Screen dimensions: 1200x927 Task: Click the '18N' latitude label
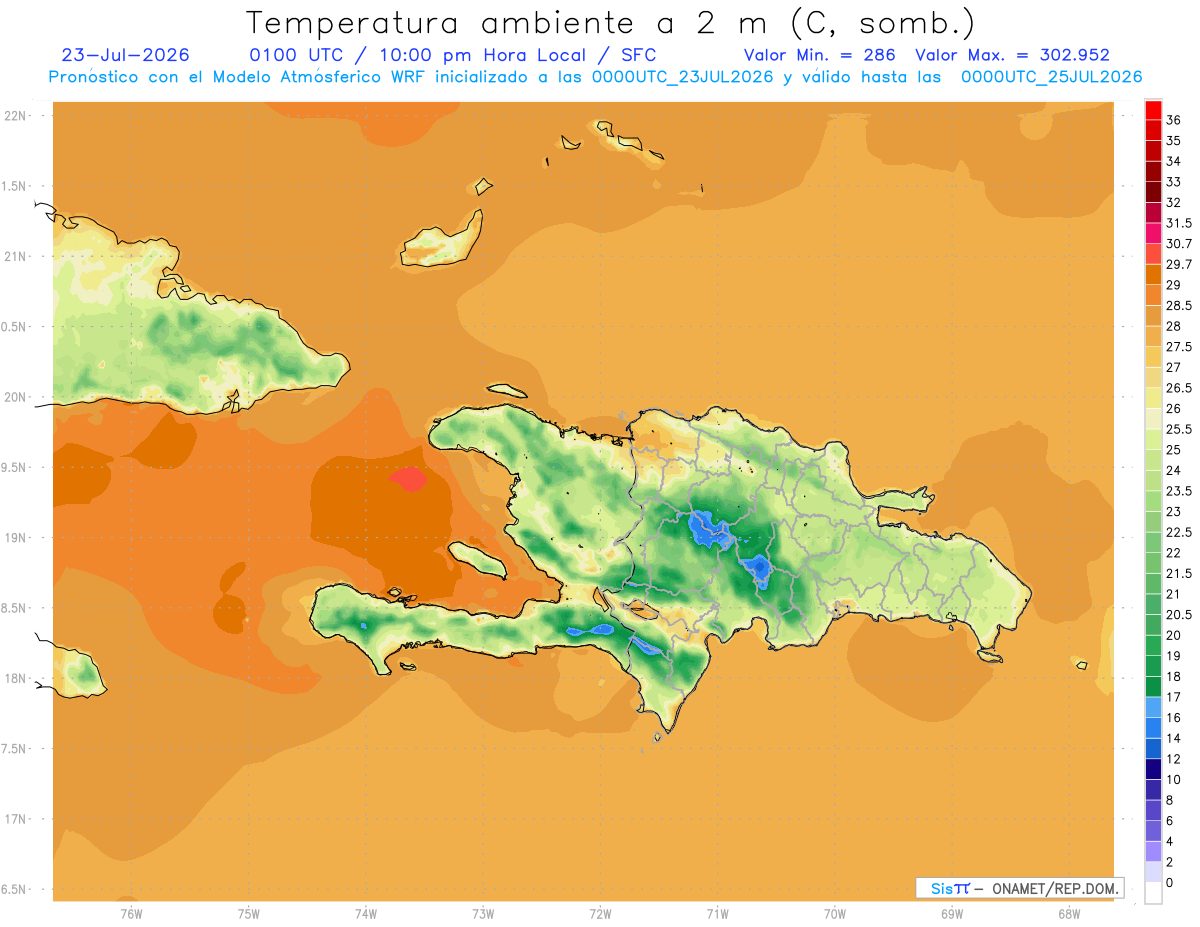click(14, 679)
